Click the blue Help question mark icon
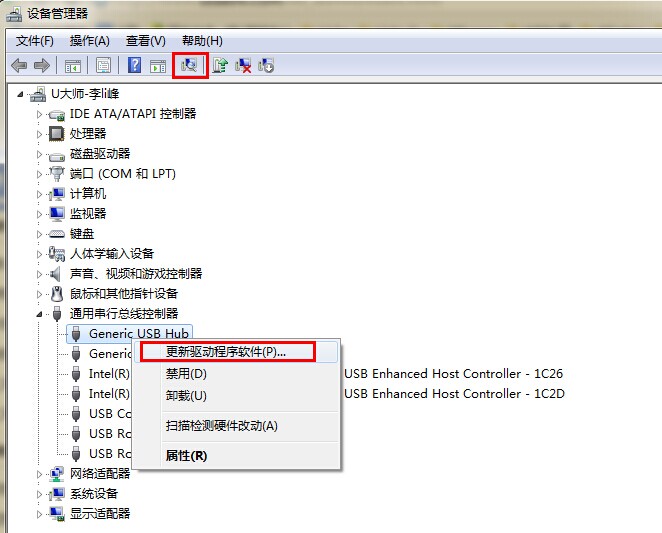This screenshot has height=533, width=662. tap(134, 65)
